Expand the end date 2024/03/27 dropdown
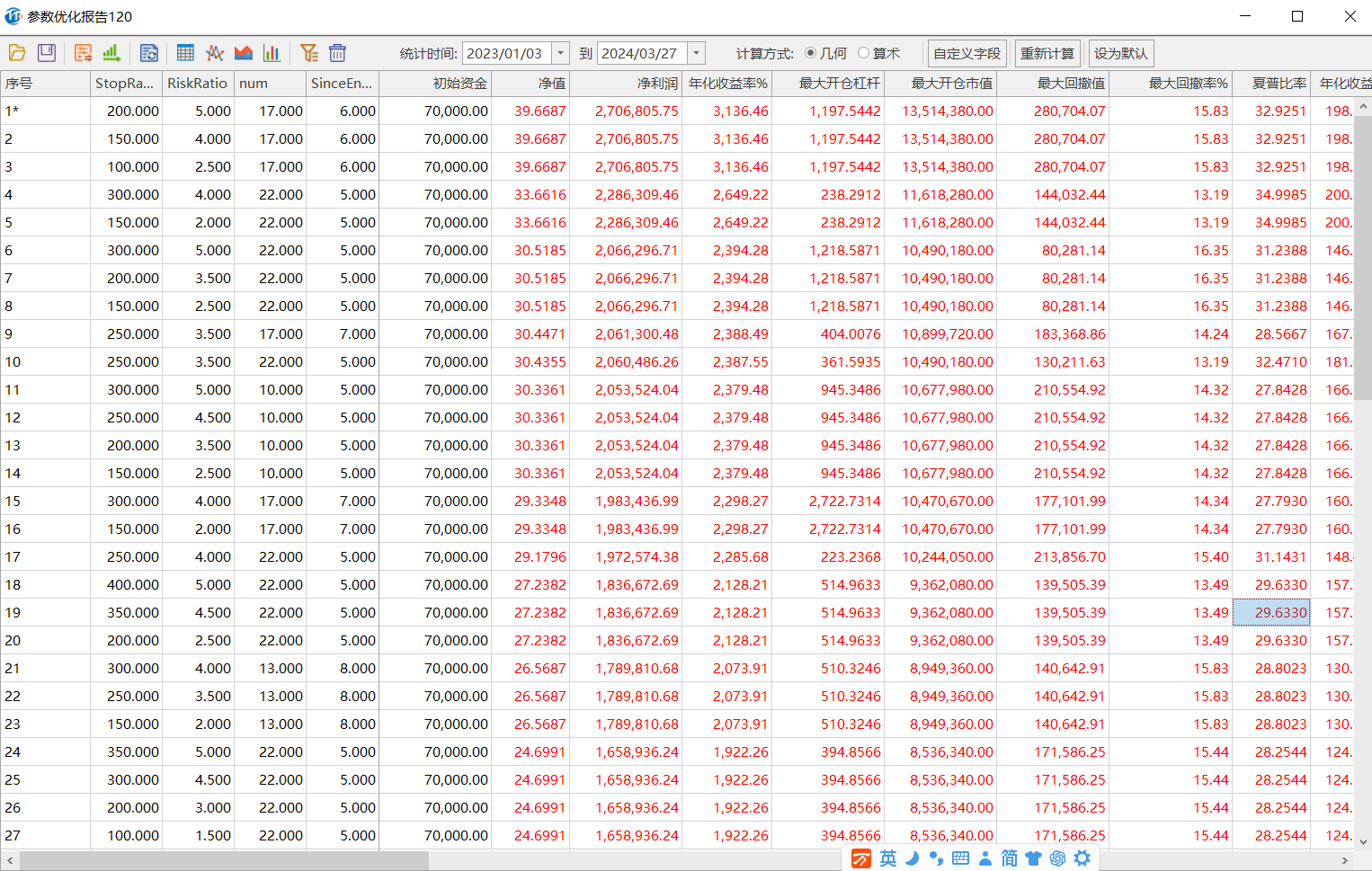The height and width of the screenshot is (871, 1372). point(696,53)
